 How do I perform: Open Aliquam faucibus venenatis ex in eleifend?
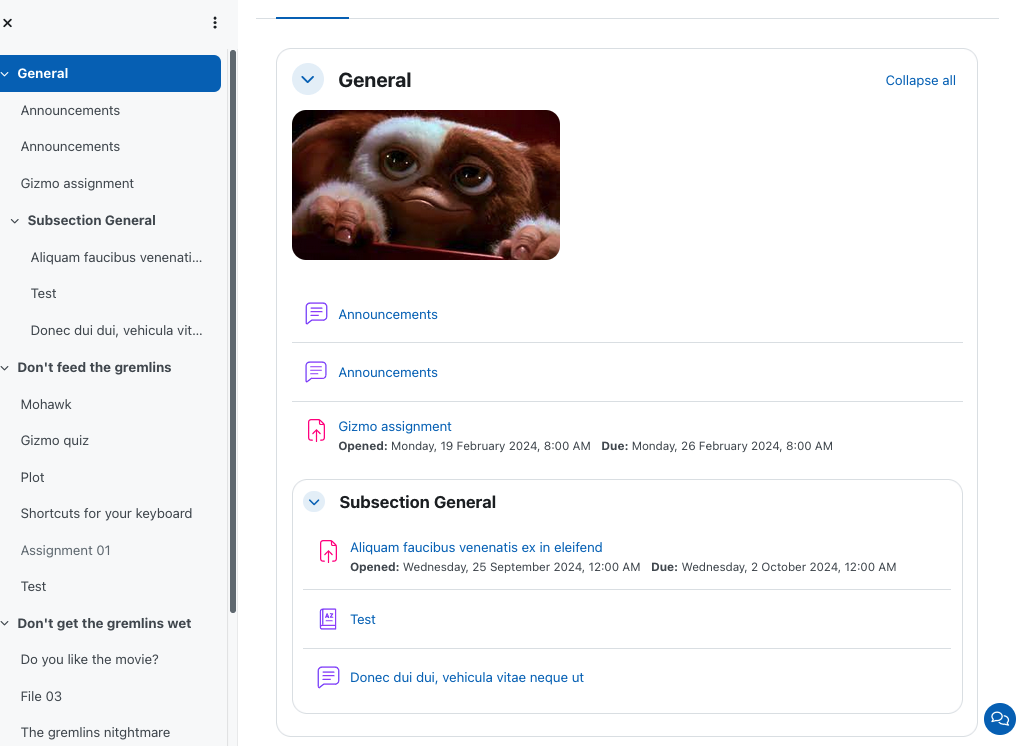(x=476, y=548)
